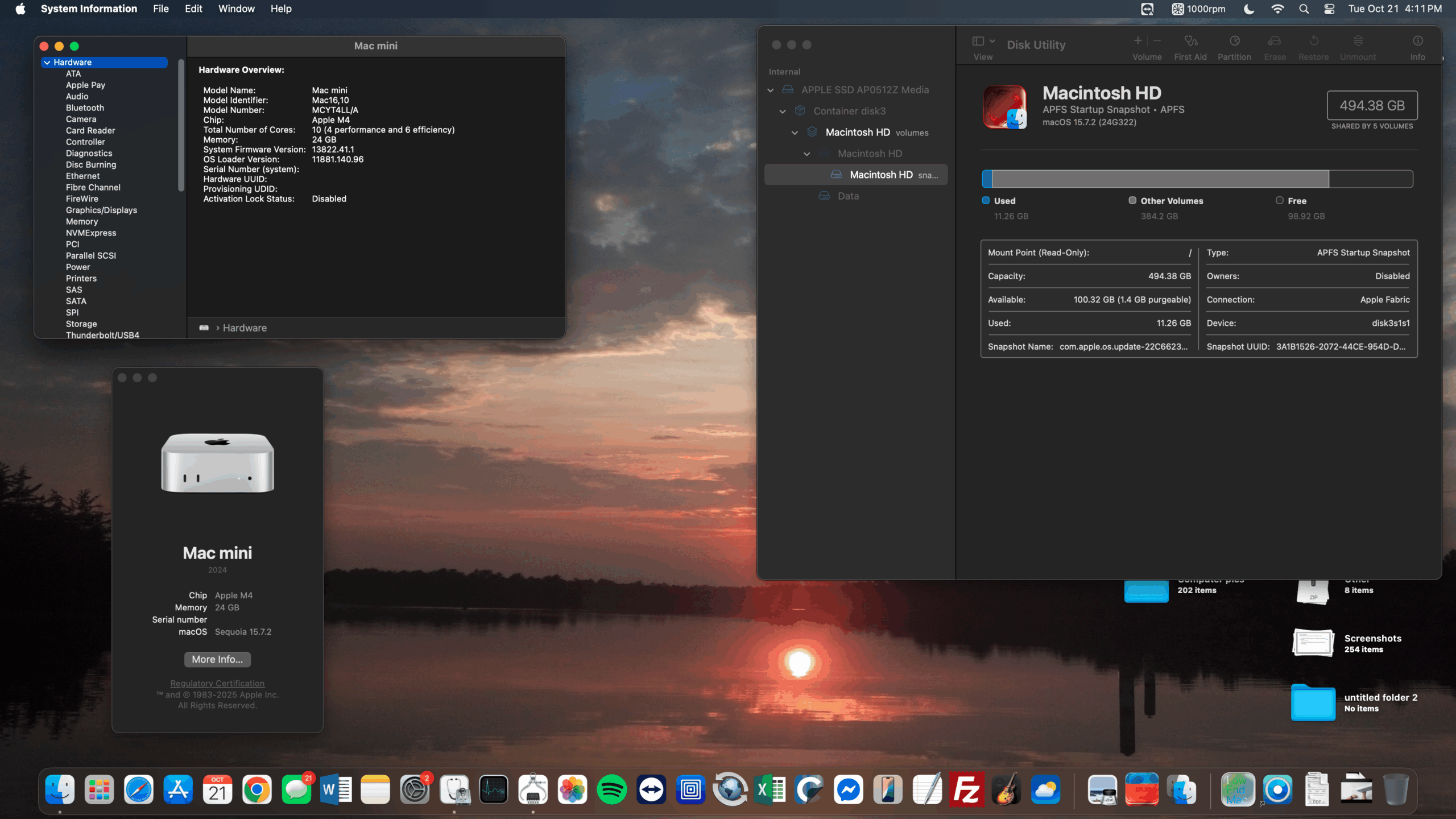This screenshot has height=819, width=1456.
Task: Click the fan 1000rpm status item
Action: click(x=1198, y=9)
